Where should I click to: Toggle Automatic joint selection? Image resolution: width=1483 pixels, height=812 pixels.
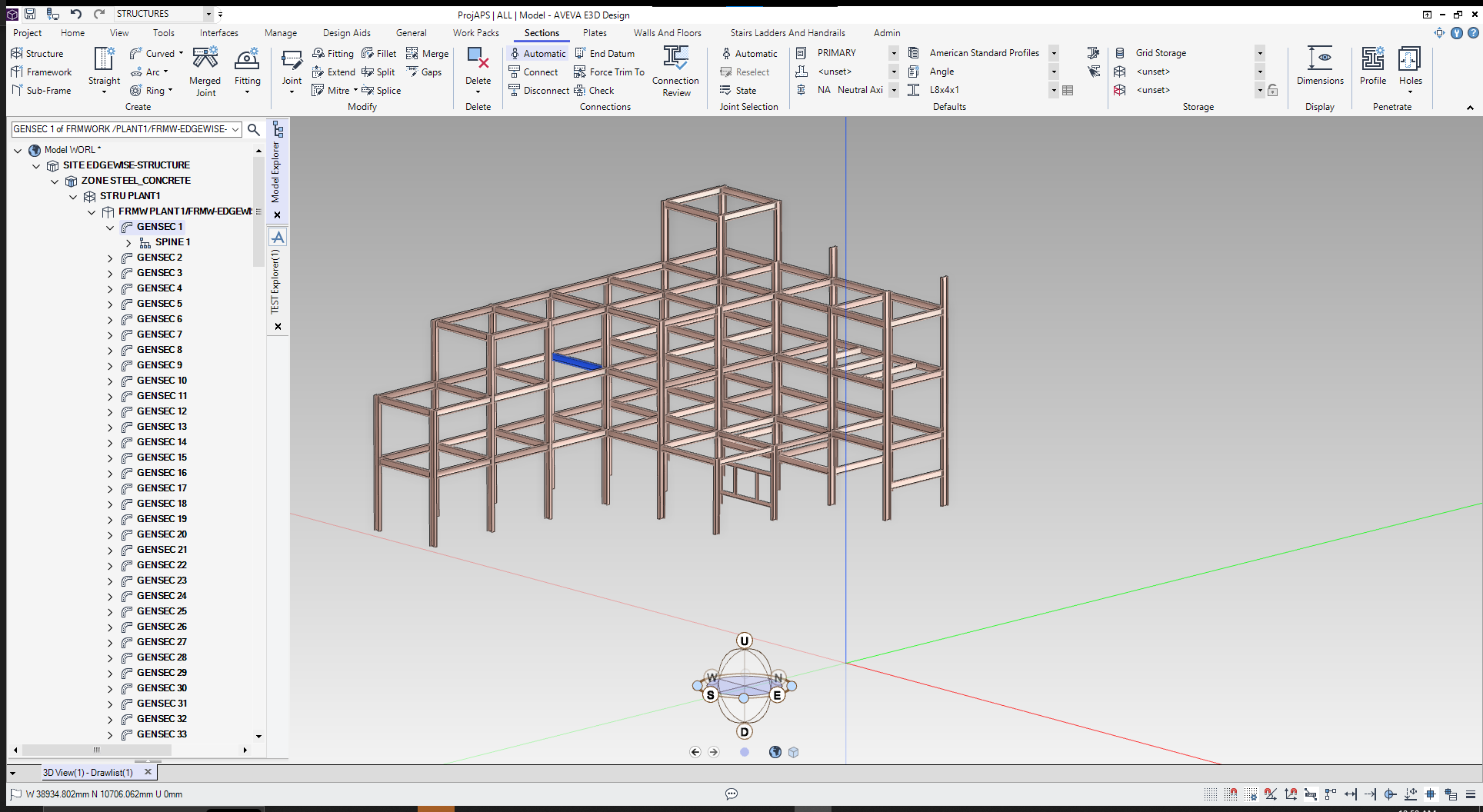[750, 53]
